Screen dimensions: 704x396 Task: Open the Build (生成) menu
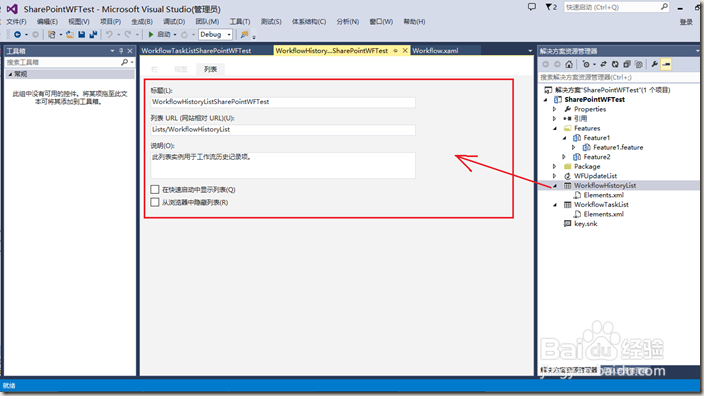[x=142, y=22]
